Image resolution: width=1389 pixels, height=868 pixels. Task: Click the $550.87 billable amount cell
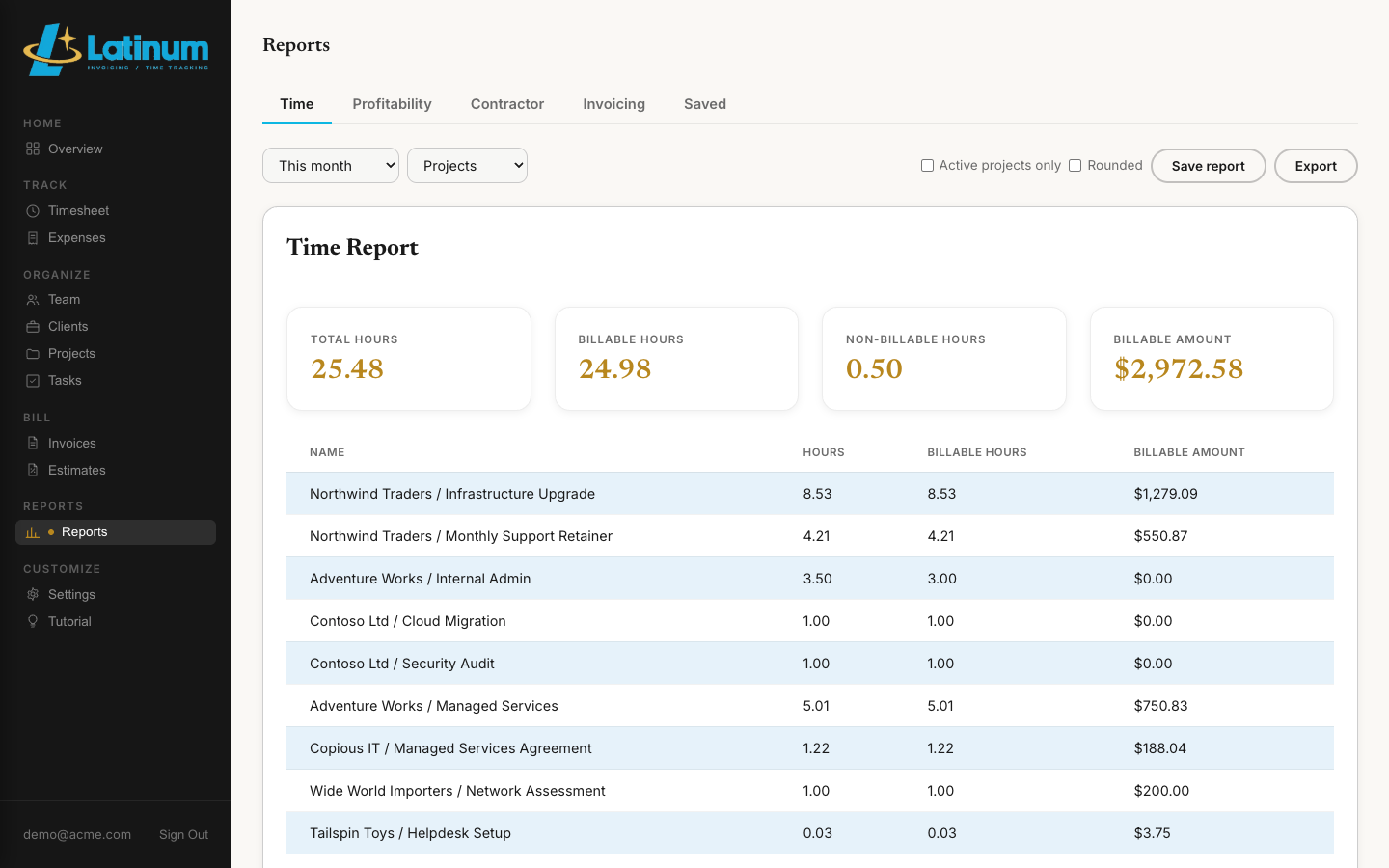(x=1160, y=536)
